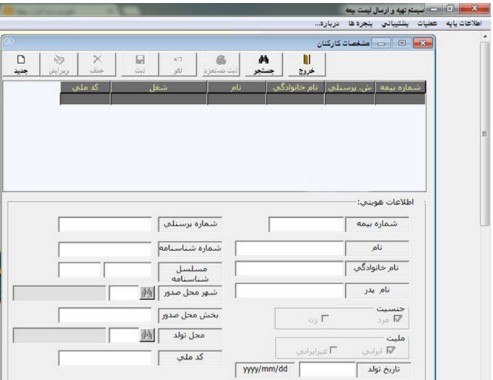Open lookup binoculars beside محل تولد

click(147, 335)
